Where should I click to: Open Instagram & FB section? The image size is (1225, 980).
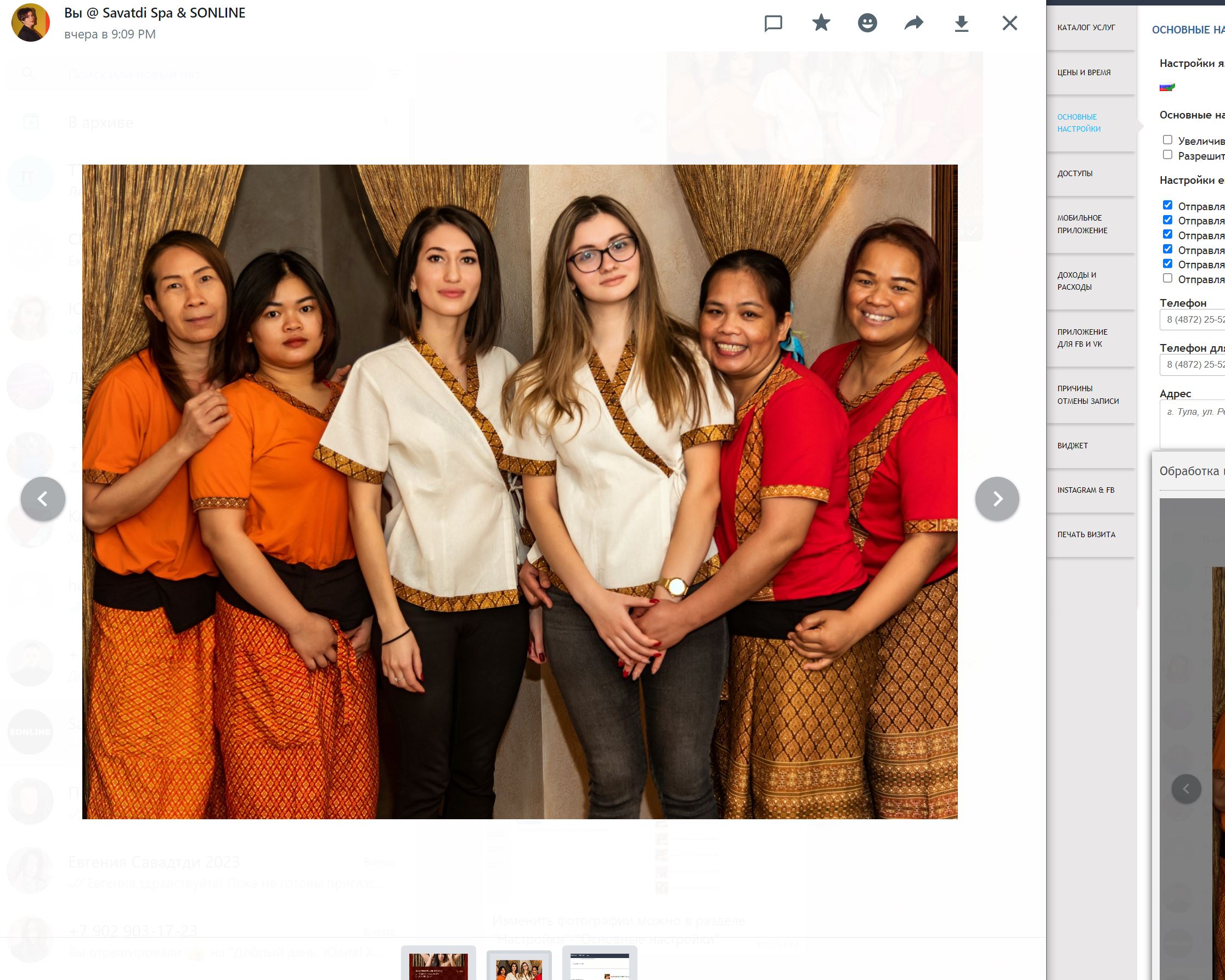[1091, 490]
